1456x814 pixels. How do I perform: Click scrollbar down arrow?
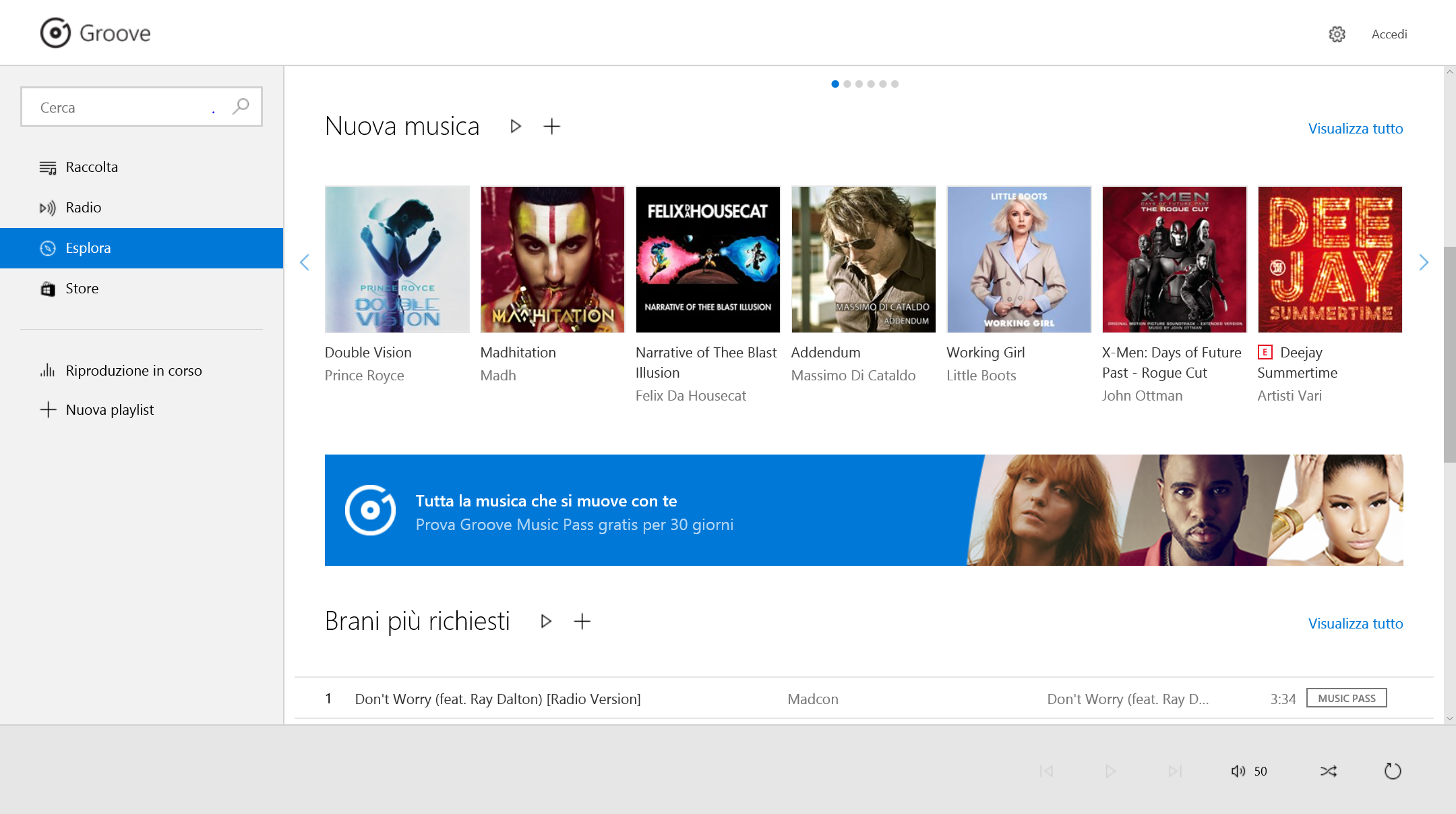coord(1449,718)
